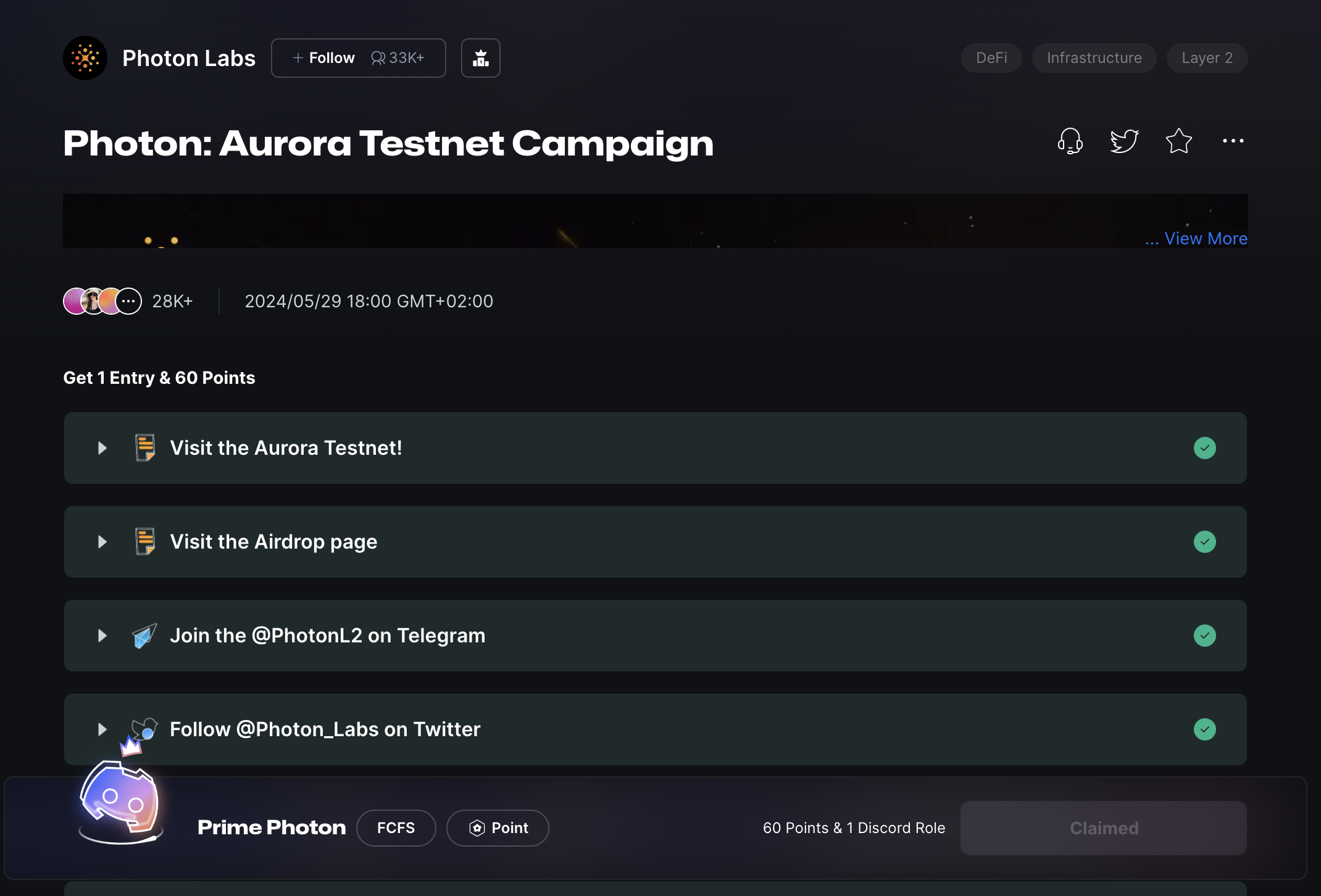Expand the Visit the Airdrop page task

102,542
